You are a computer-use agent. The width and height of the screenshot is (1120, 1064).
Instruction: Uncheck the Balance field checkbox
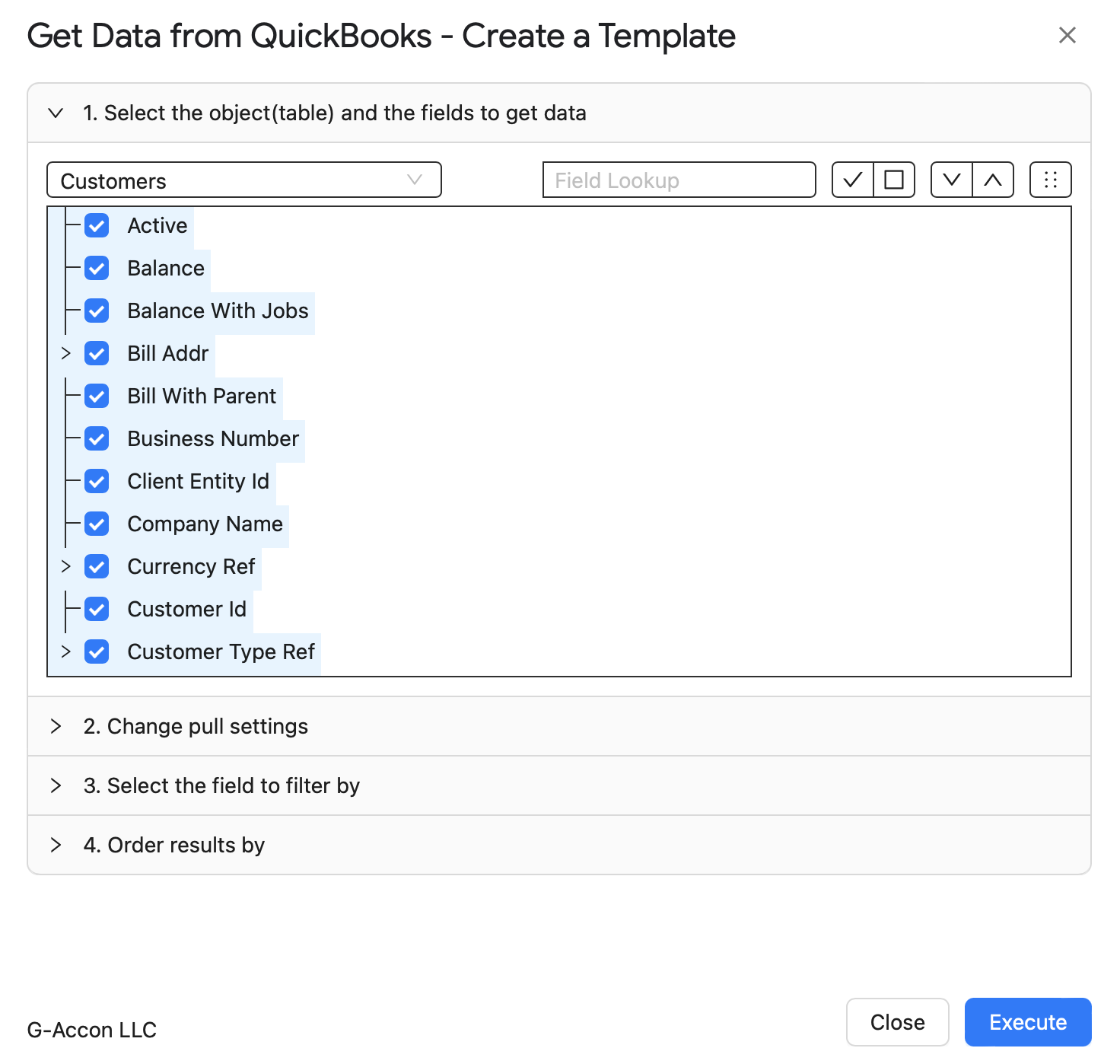tap(97, 268)
